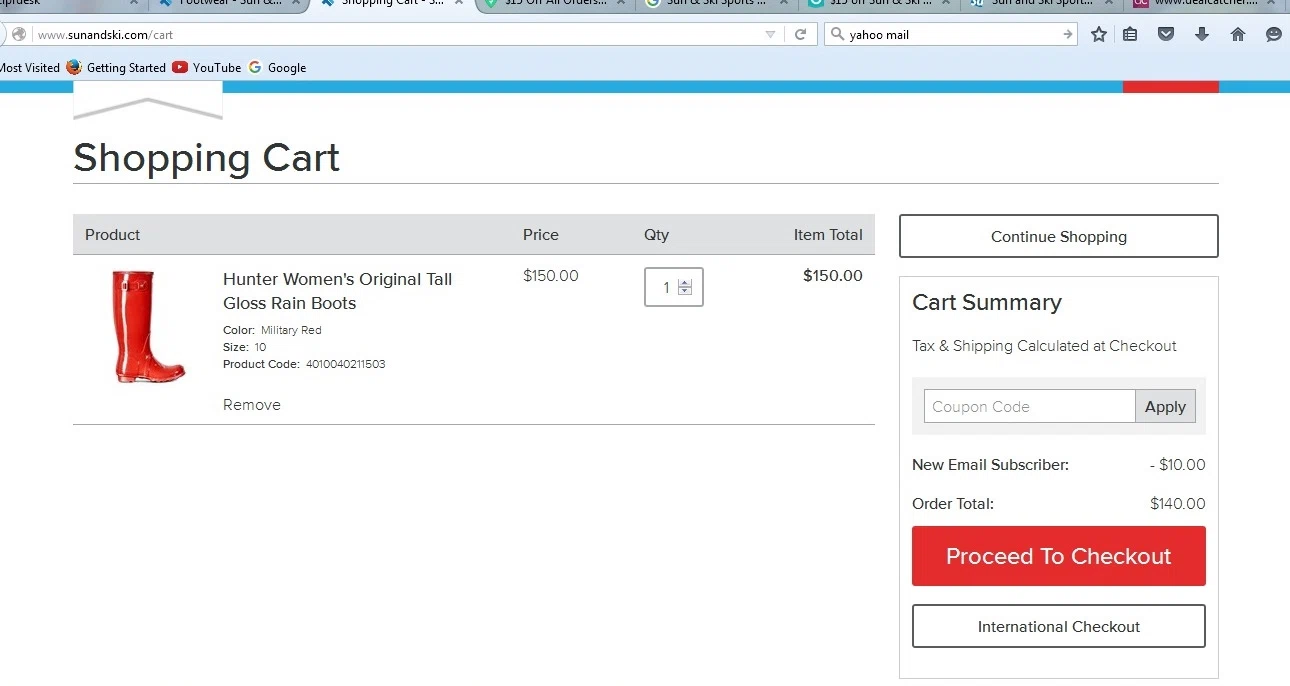The width and height of the screenshot is (1290, 686).
Task: Apply the coupon code
Action: click(x=1165, y=406)
